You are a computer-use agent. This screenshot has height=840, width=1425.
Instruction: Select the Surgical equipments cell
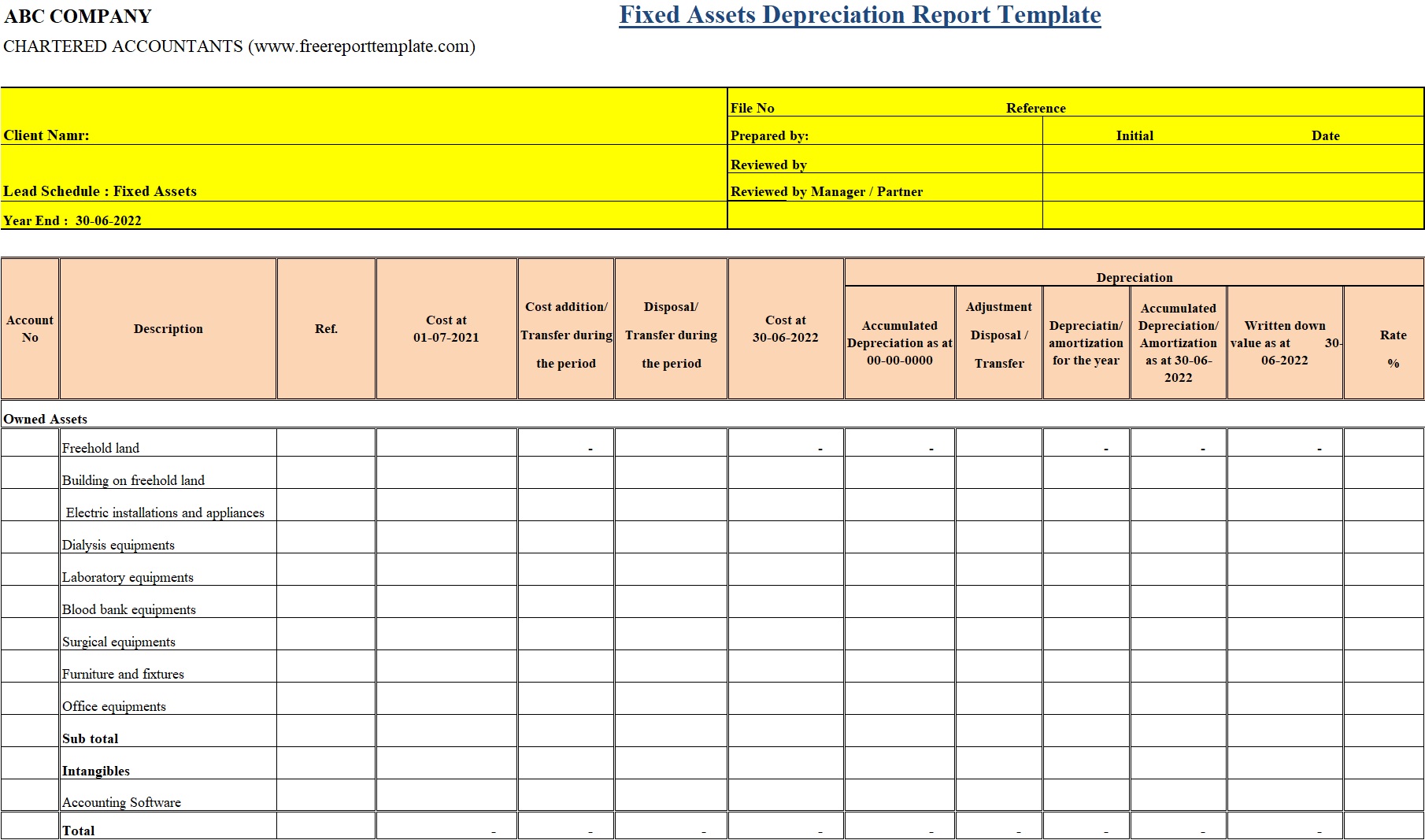(x=168, y=634)
